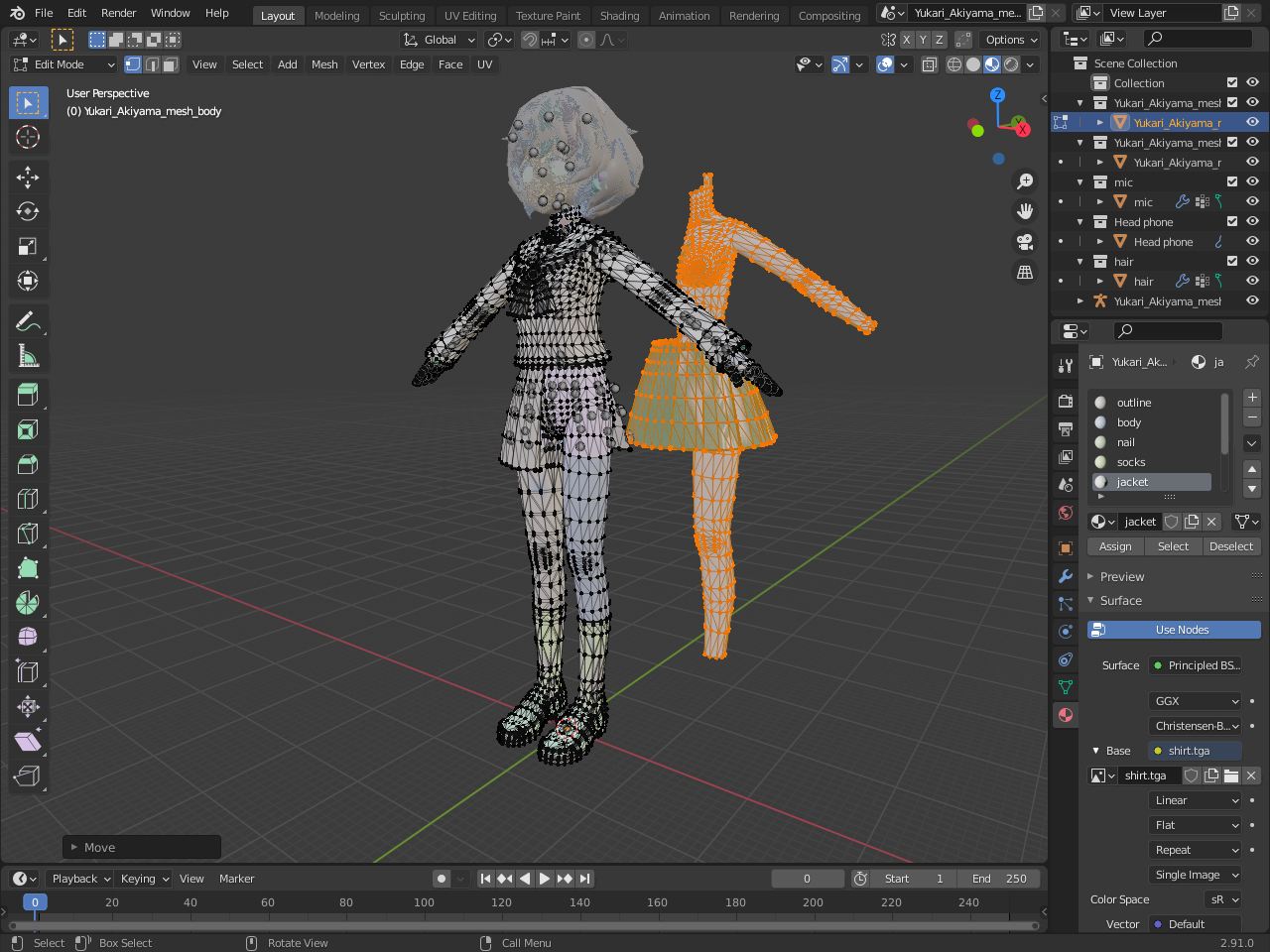Choose the Inset Faces tool
This screenshot has height=952, width=1270.
tap(28, 429)
